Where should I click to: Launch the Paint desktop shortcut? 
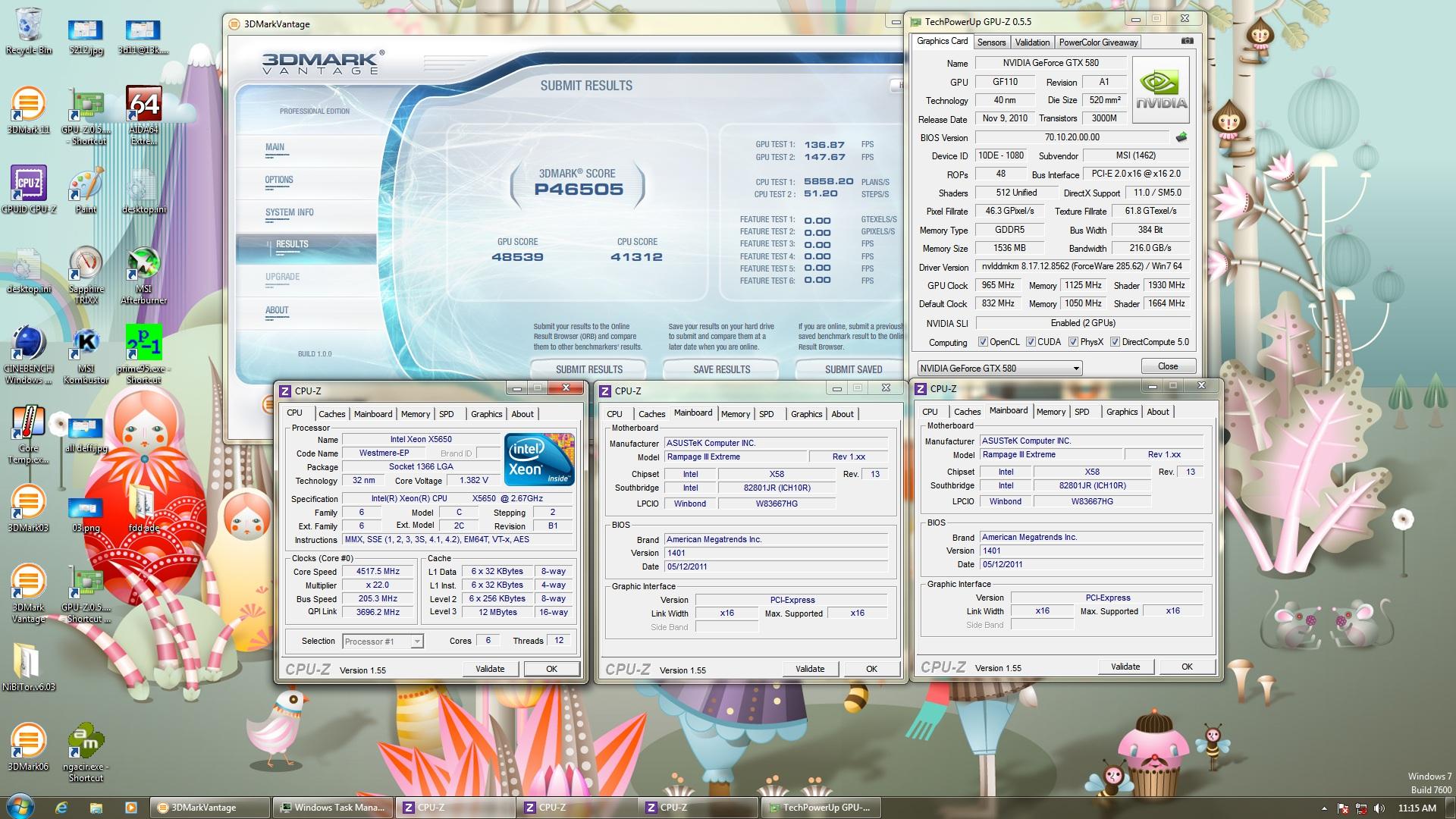[x=86, y=191]
